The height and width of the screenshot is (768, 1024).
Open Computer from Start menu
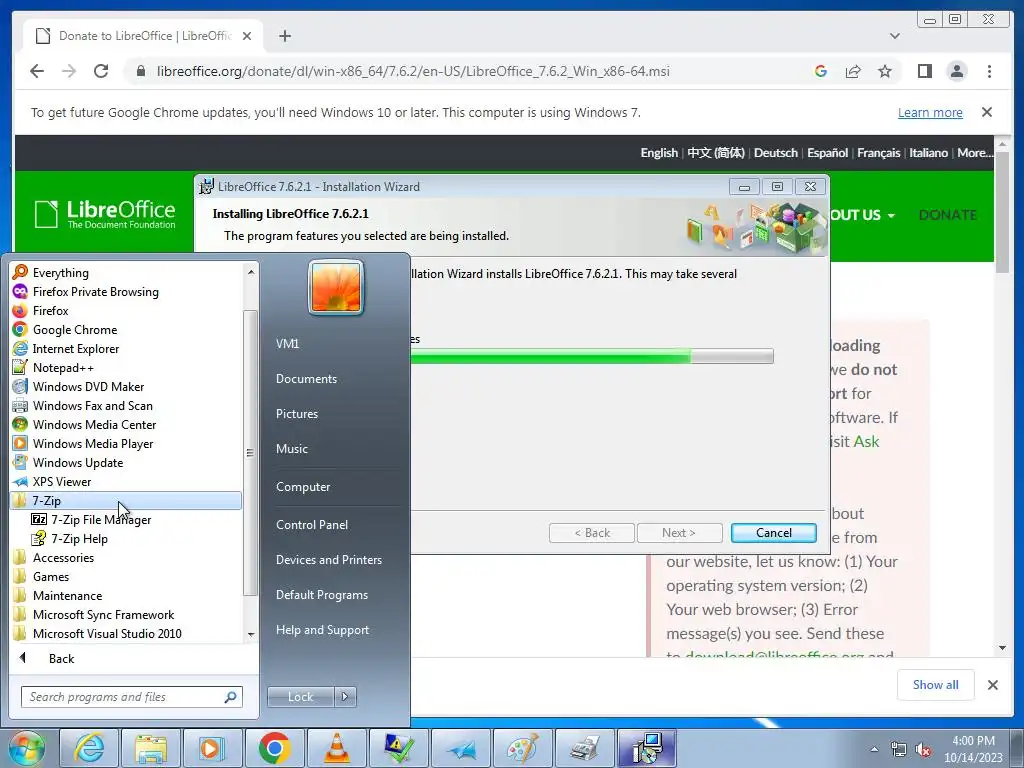[302, 487]
